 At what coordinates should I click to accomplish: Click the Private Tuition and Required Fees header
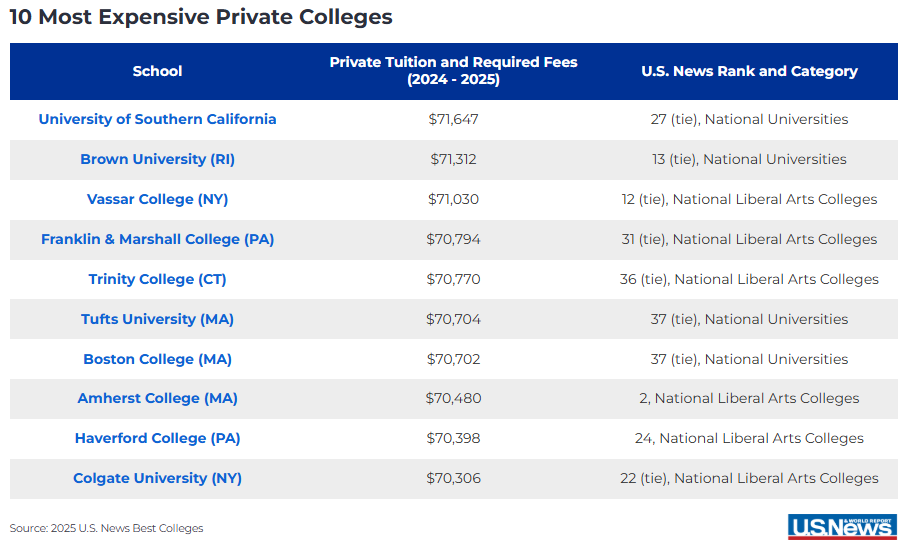[453, 71]
